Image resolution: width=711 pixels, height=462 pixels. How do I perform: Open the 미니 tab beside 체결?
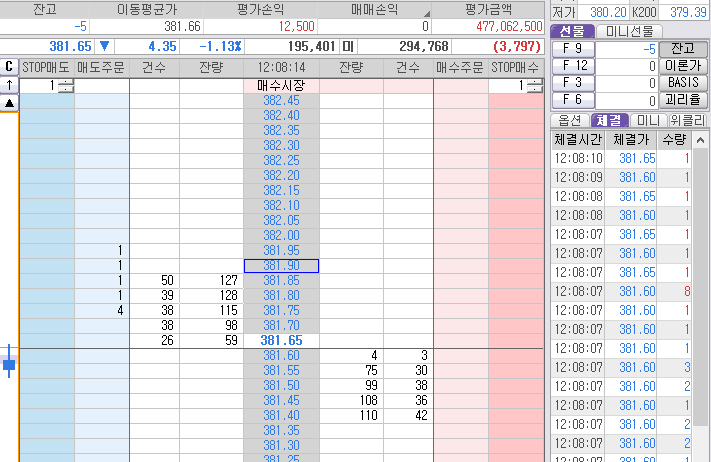click(x=648, y=120)
